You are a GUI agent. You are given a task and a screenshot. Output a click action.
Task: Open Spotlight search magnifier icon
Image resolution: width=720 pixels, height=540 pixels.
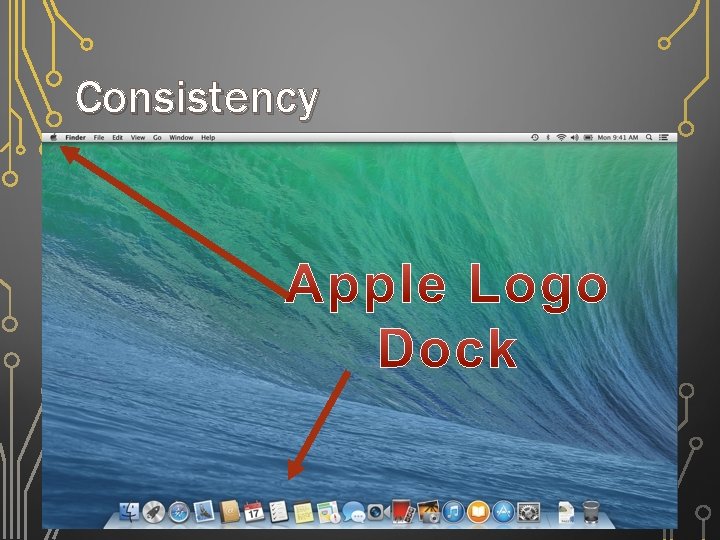point(649,137)
